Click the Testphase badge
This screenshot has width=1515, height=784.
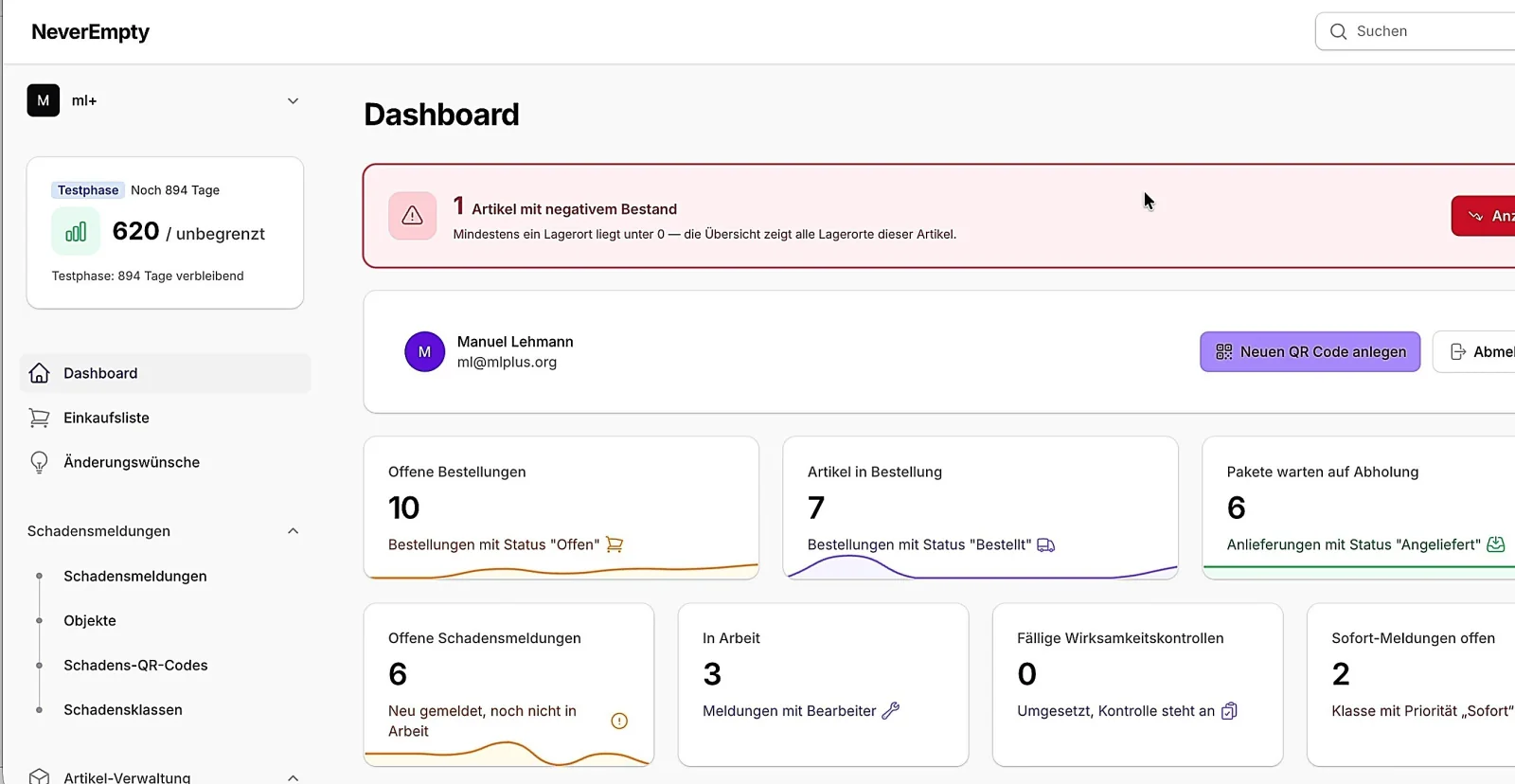pos(88,190)
